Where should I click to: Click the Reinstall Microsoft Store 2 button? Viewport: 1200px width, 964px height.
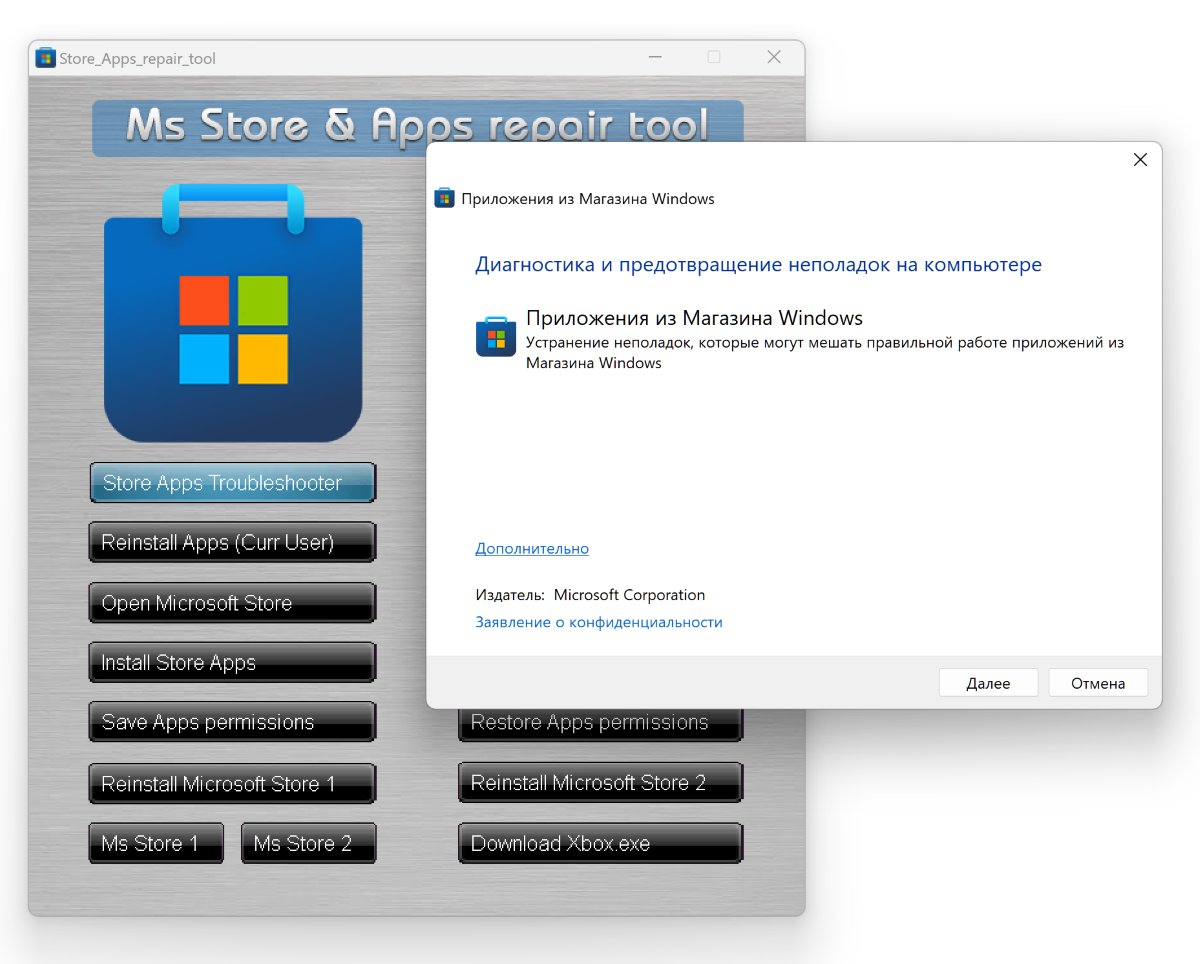click(x=600, y=783)
